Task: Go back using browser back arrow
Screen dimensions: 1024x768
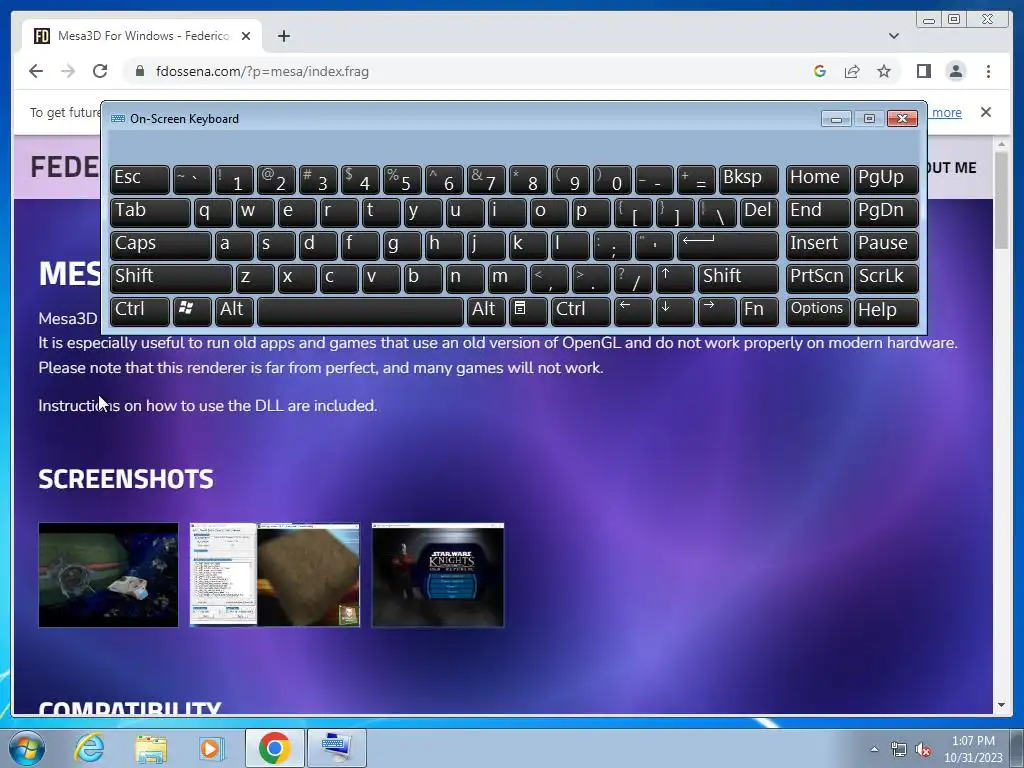Action: tap(36, 71)
